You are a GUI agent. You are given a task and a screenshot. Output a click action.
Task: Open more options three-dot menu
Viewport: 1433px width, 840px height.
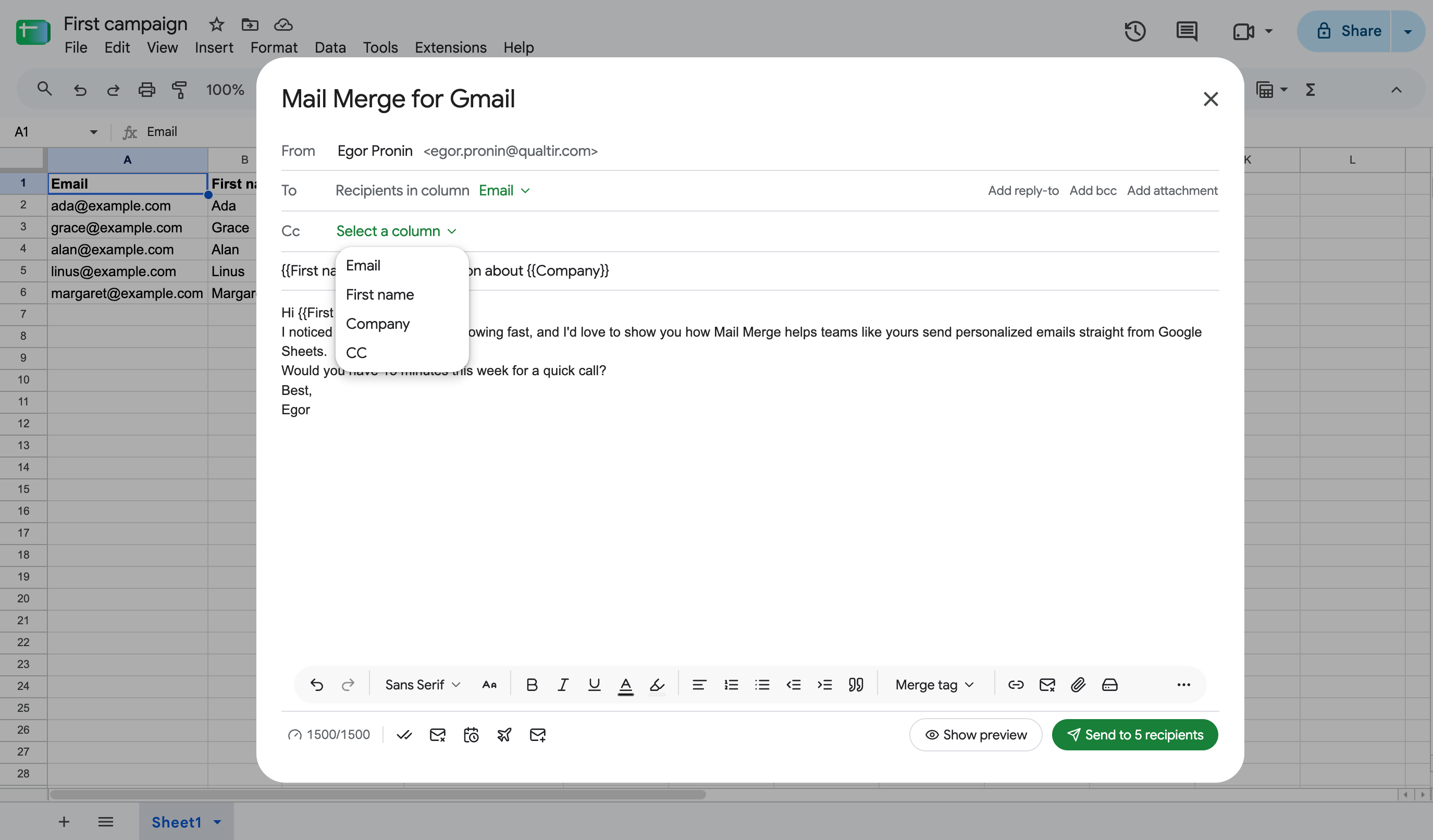click(x=1183, y=685)
